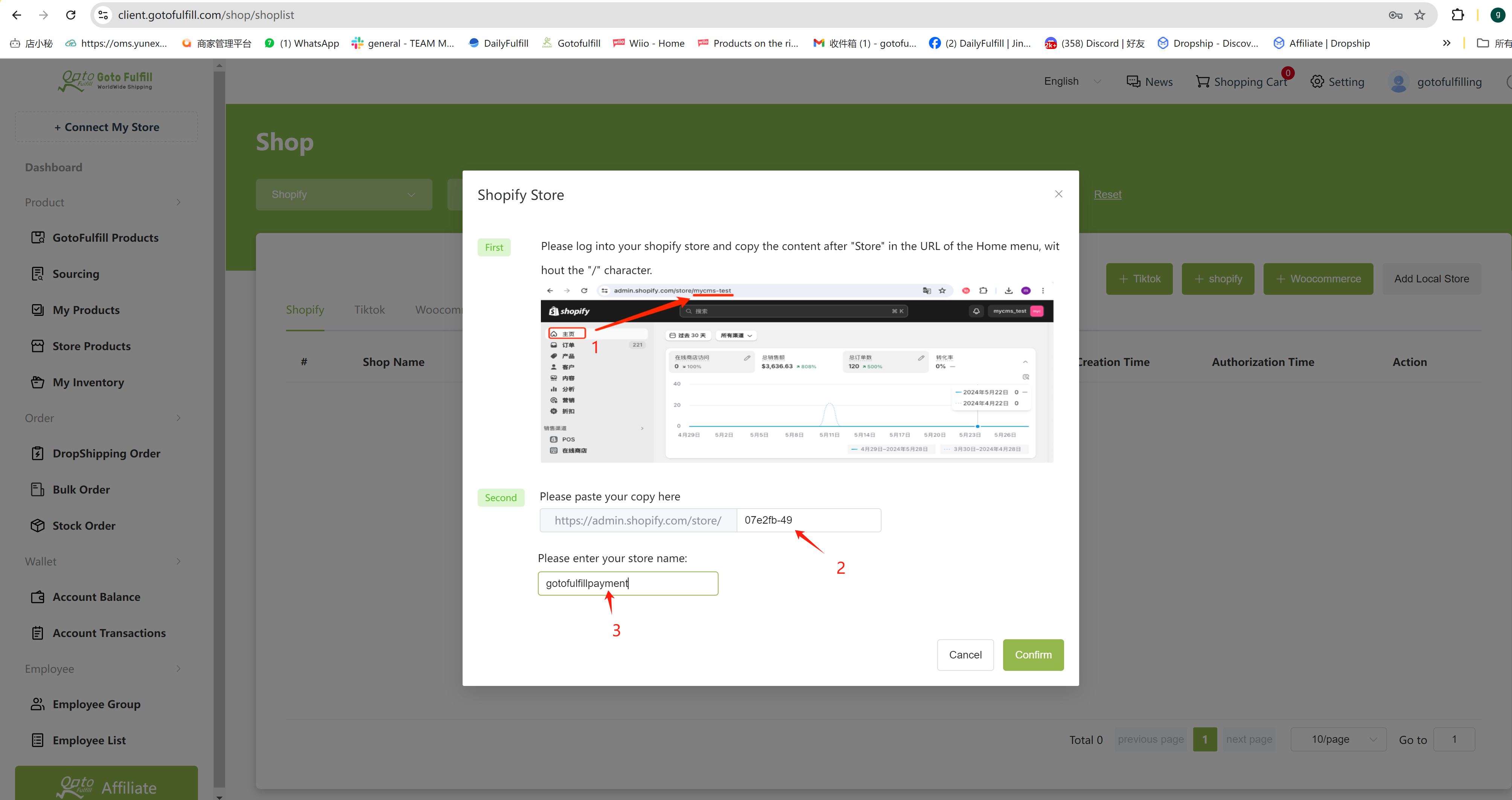Open Dashboard in the sidebar
The width and height of the screenshot is (1512, 800).
pos(53,167)
